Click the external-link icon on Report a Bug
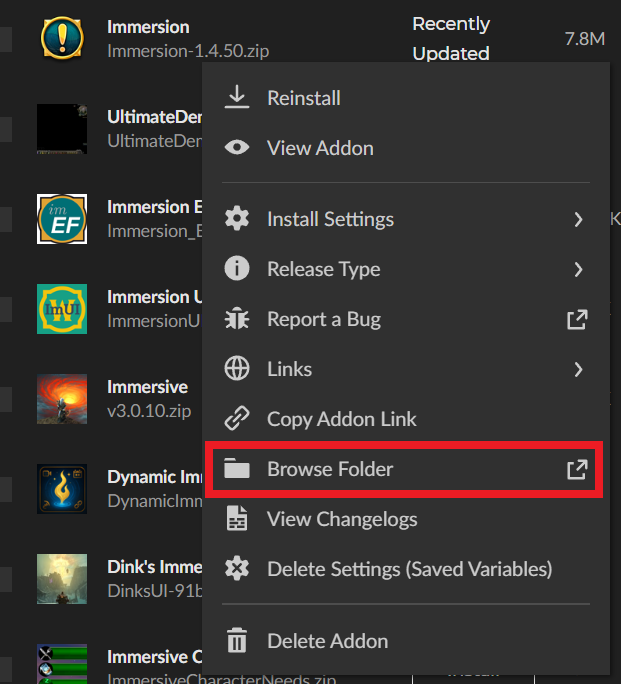 pyautogui.click(x=577, y=319)
